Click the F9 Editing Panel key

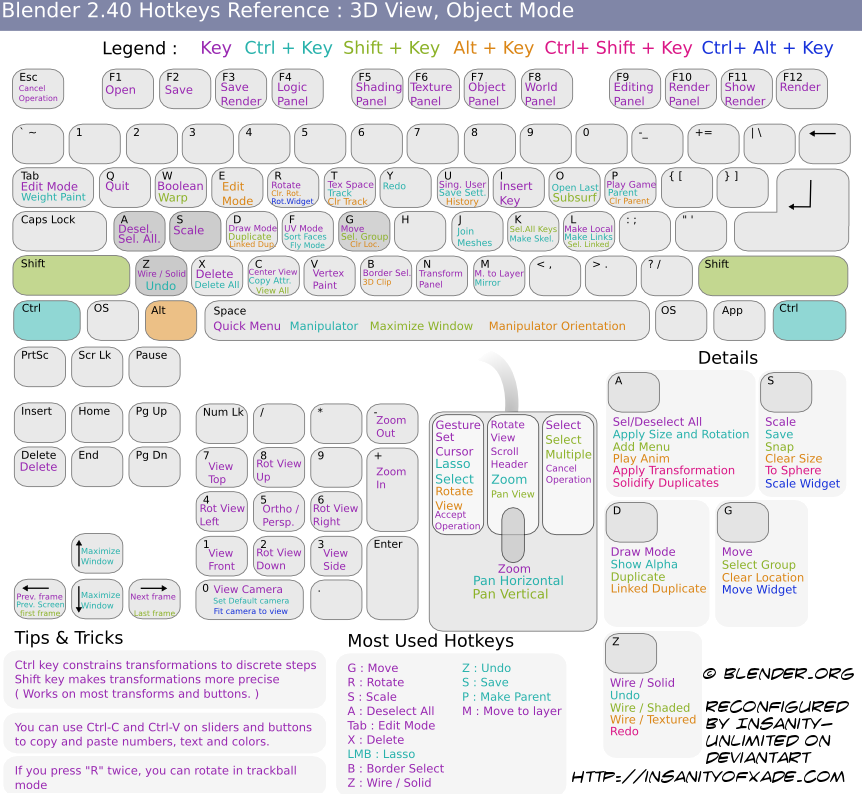[634, 89]
